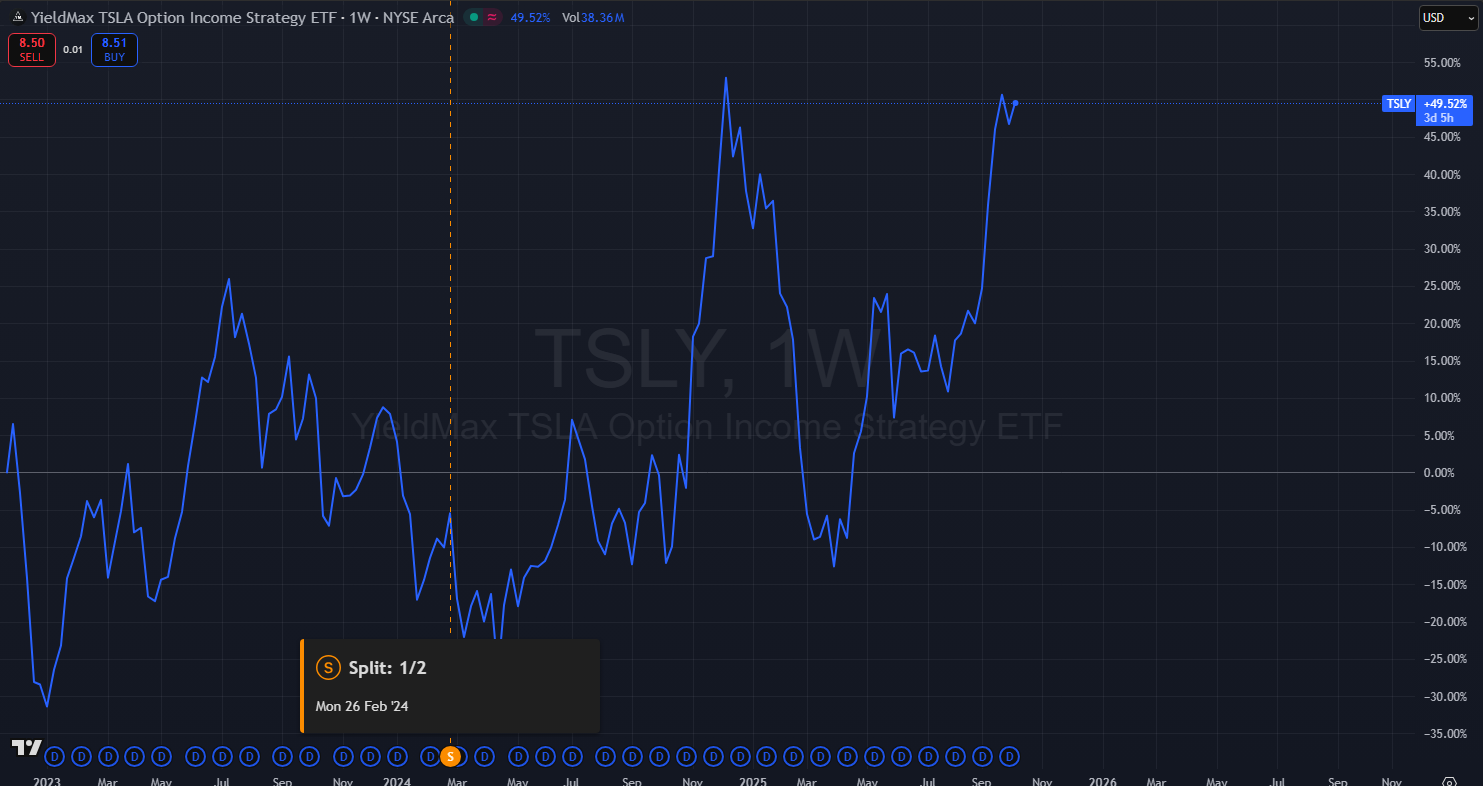Click the TSLY symbol logo icon
This screenshot has width=1483, height=786.
coord(17,17)
